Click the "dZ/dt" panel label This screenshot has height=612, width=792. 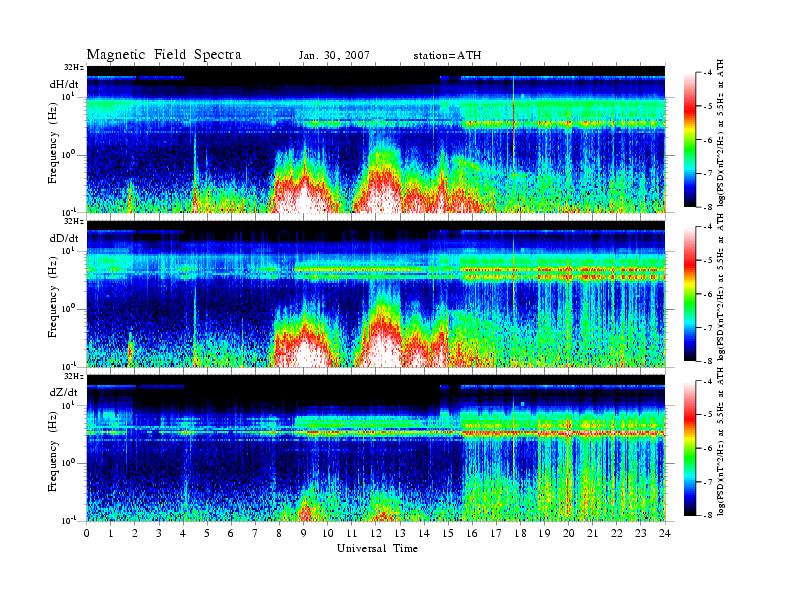pos(64,392)
